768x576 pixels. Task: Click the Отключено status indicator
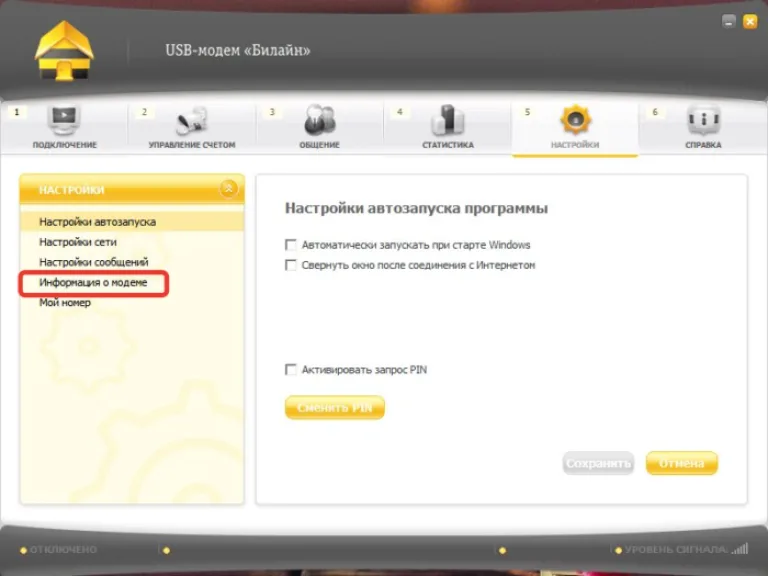click(58, 550)
